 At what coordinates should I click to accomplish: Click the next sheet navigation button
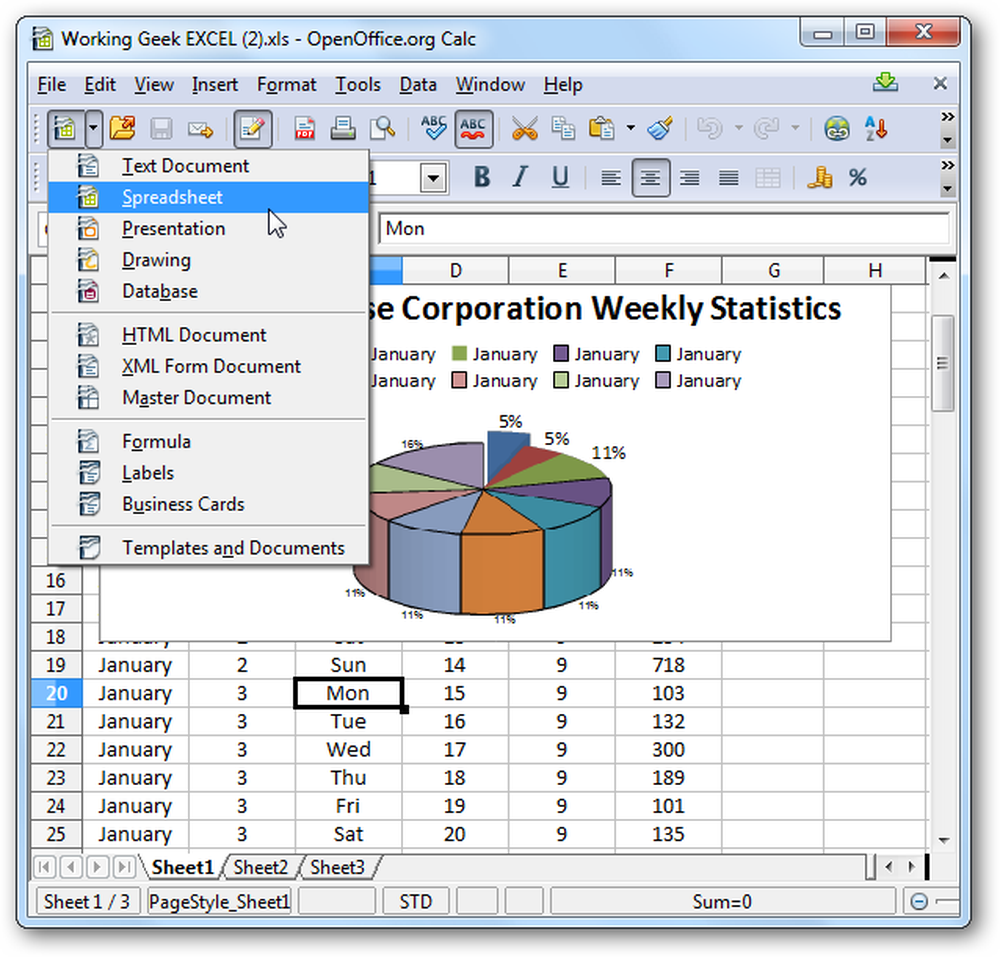(x=97, y=867)
